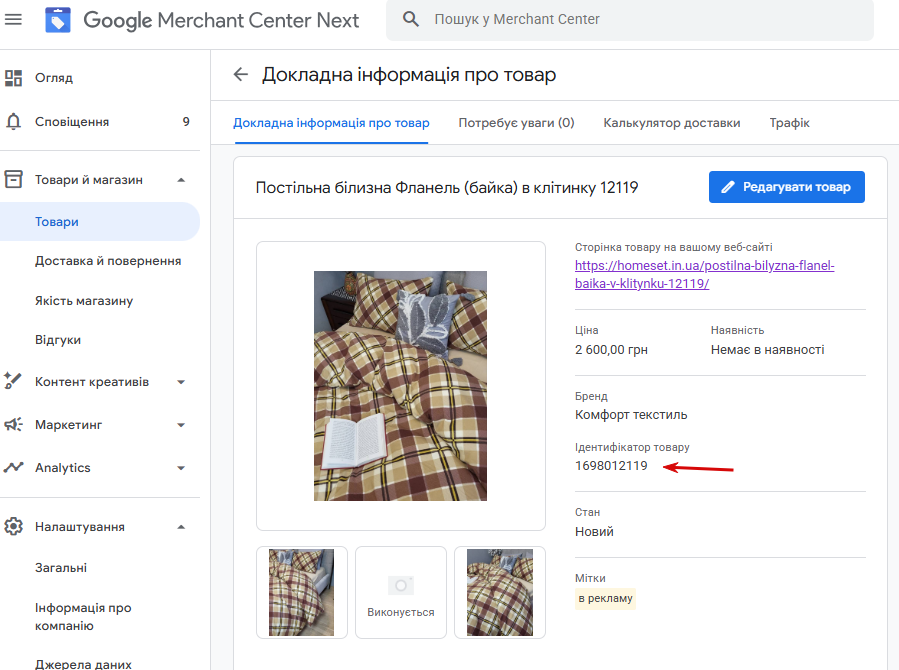The width and height of the screenshot is (899, 670).
Task: Open the Калькулятор доставки tab
Action: 671,123
